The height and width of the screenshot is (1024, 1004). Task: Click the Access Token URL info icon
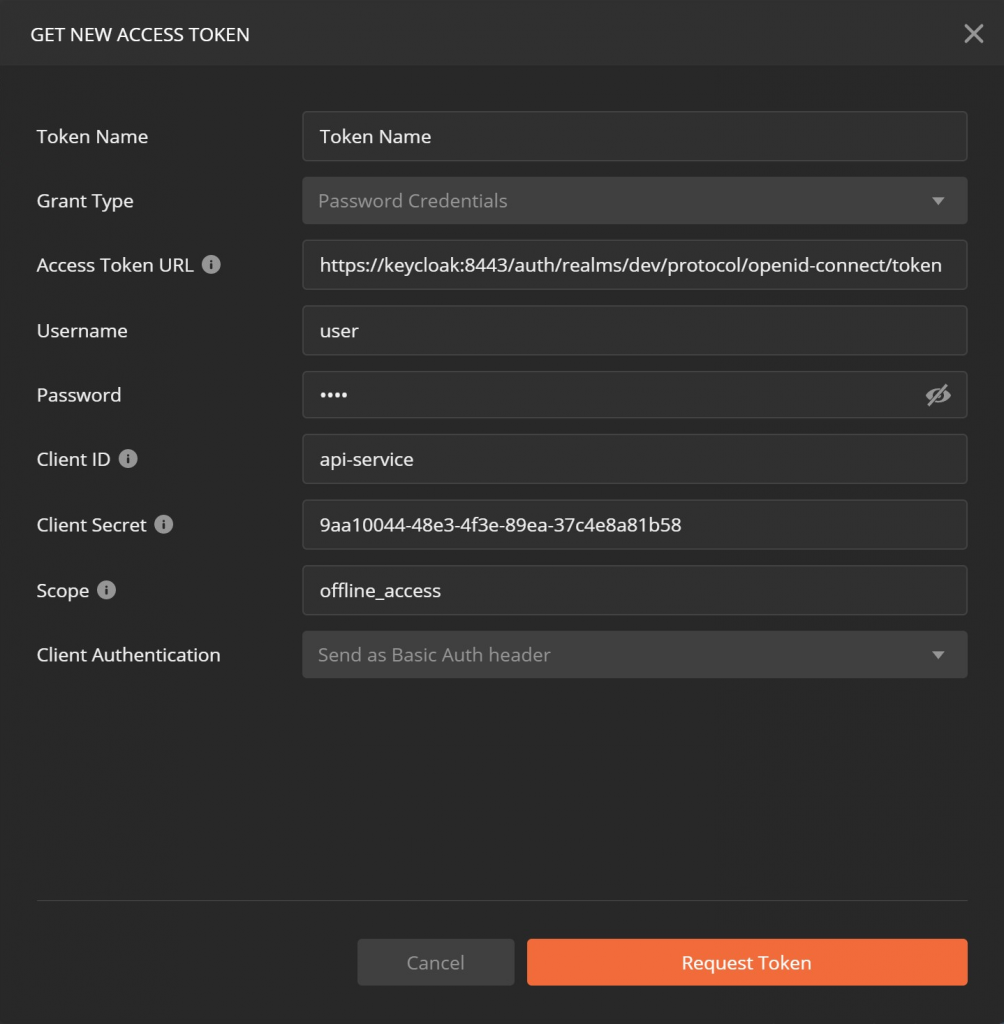click(211, 264)
